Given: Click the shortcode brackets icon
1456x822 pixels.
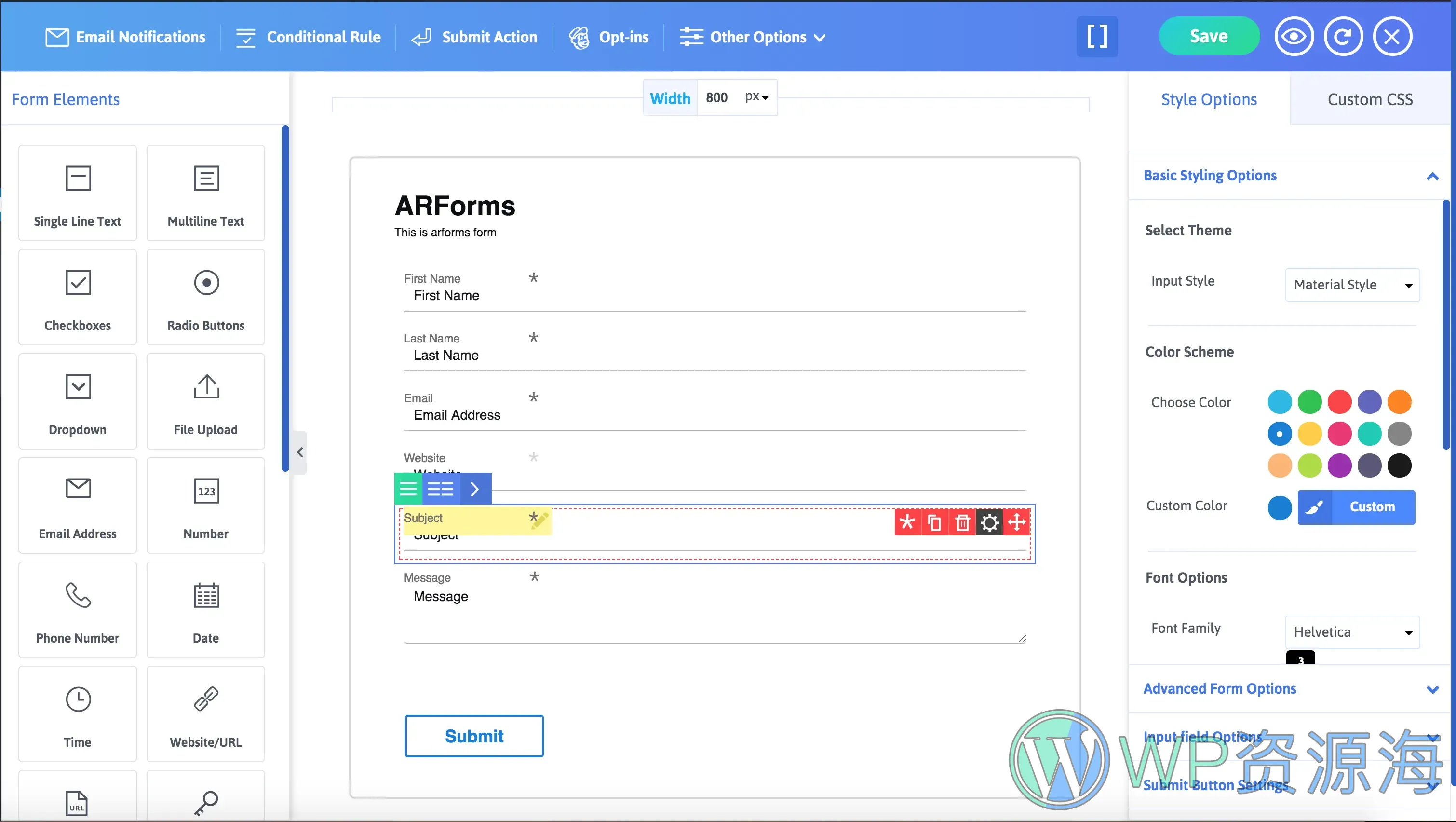Looking at the screenshot, I should 1096,37.
